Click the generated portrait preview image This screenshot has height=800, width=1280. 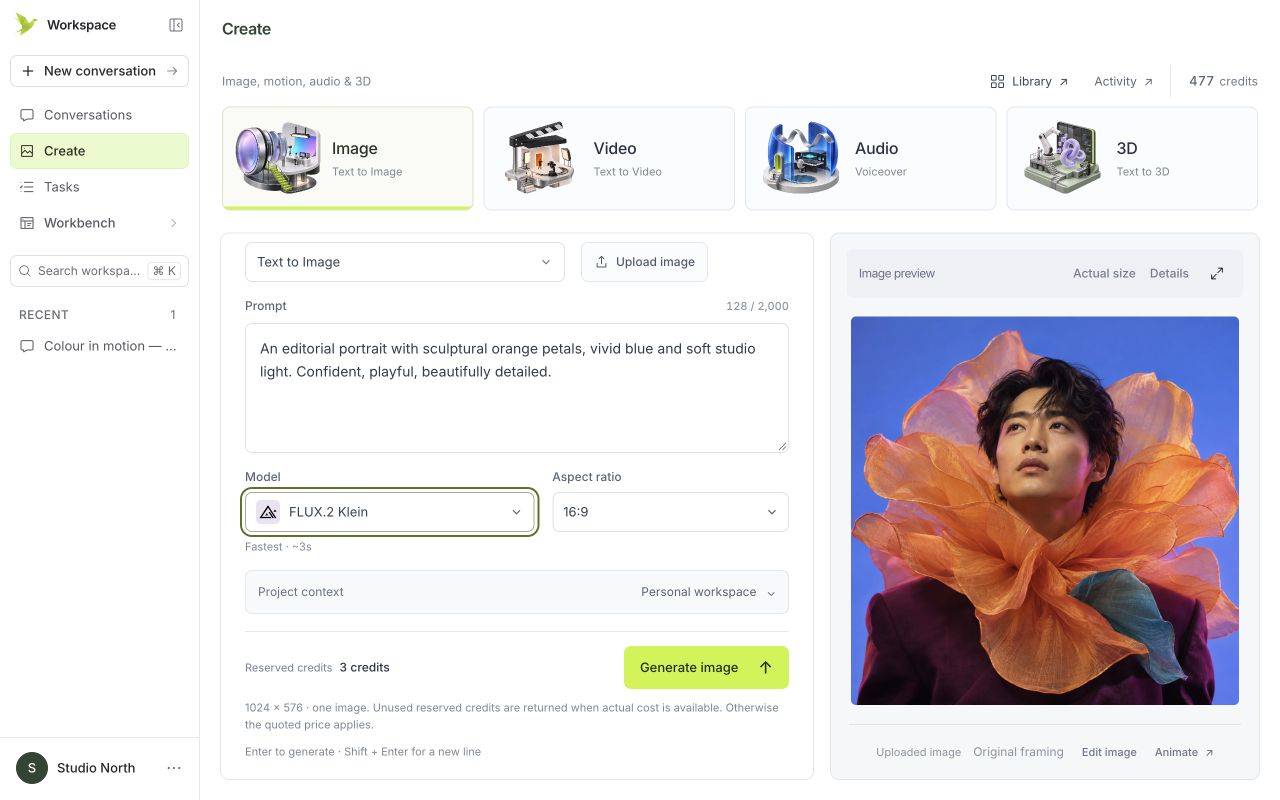point(1045,511)
